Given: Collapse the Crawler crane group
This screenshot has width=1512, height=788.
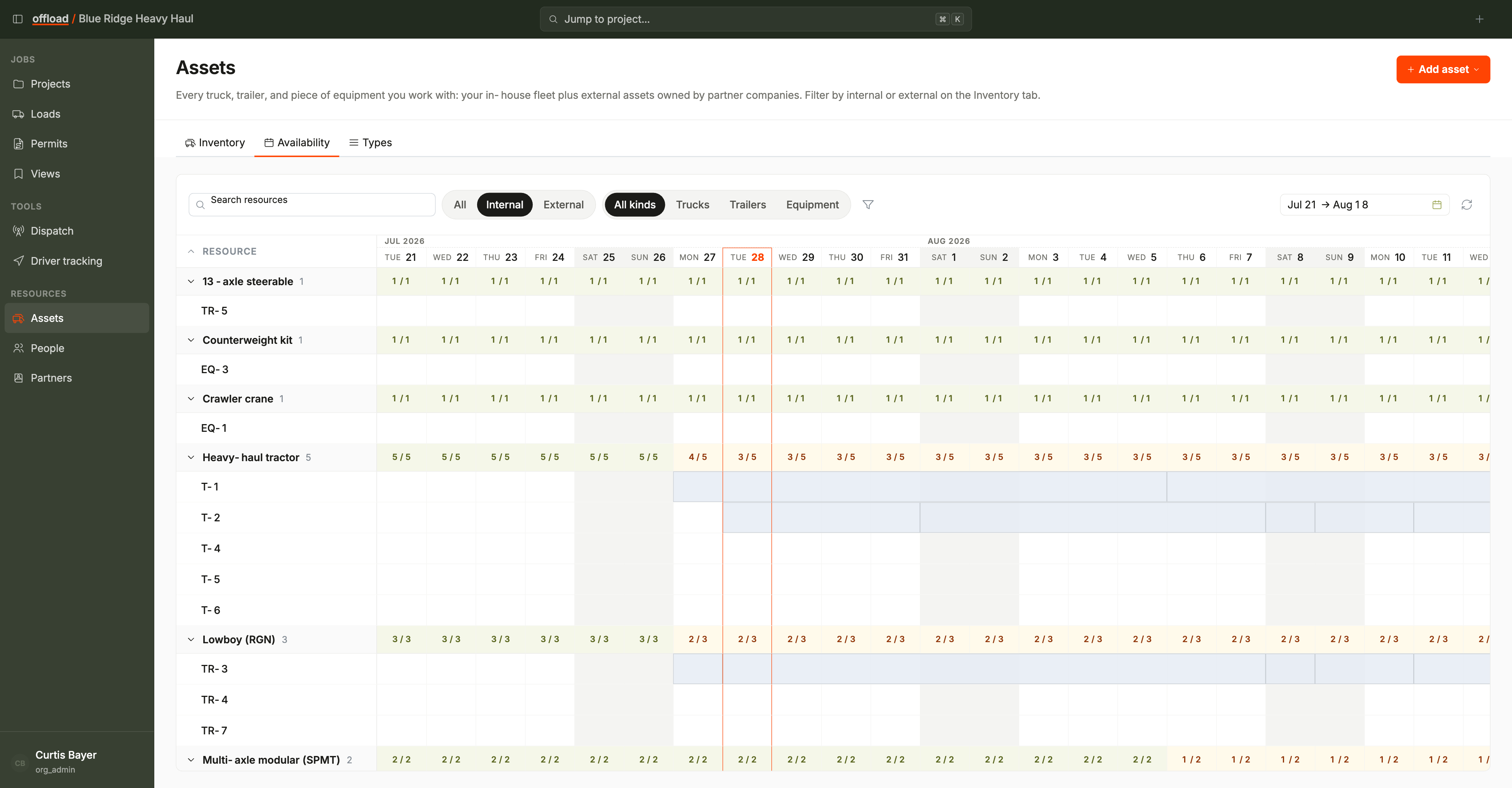Looking at the screenshot, I should point(191,399).
